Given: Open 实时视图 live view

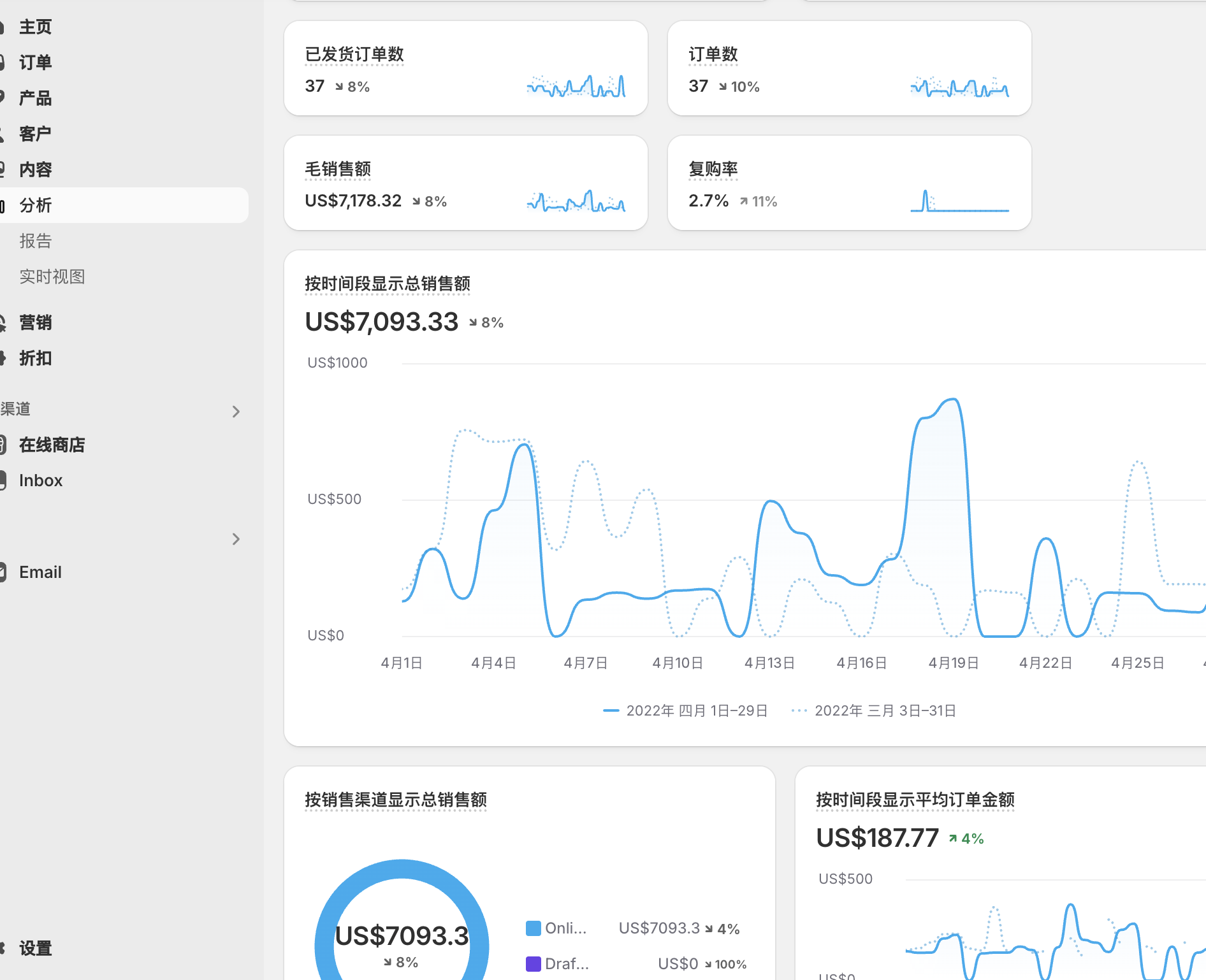Looking at the screenshot, I should pyautogui.click(x=52, y=277).
